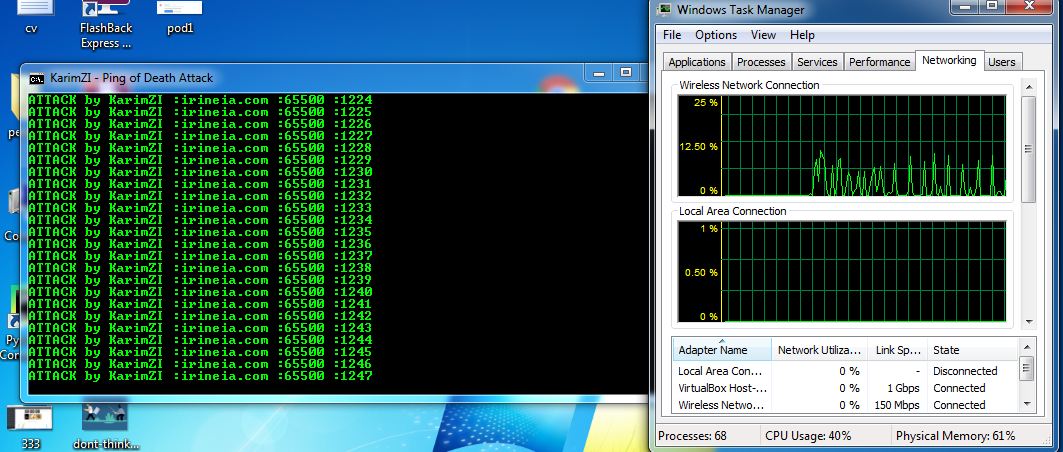1063x452 pixels.
Task: Click the console output line ending :1224
Action: 200,100
